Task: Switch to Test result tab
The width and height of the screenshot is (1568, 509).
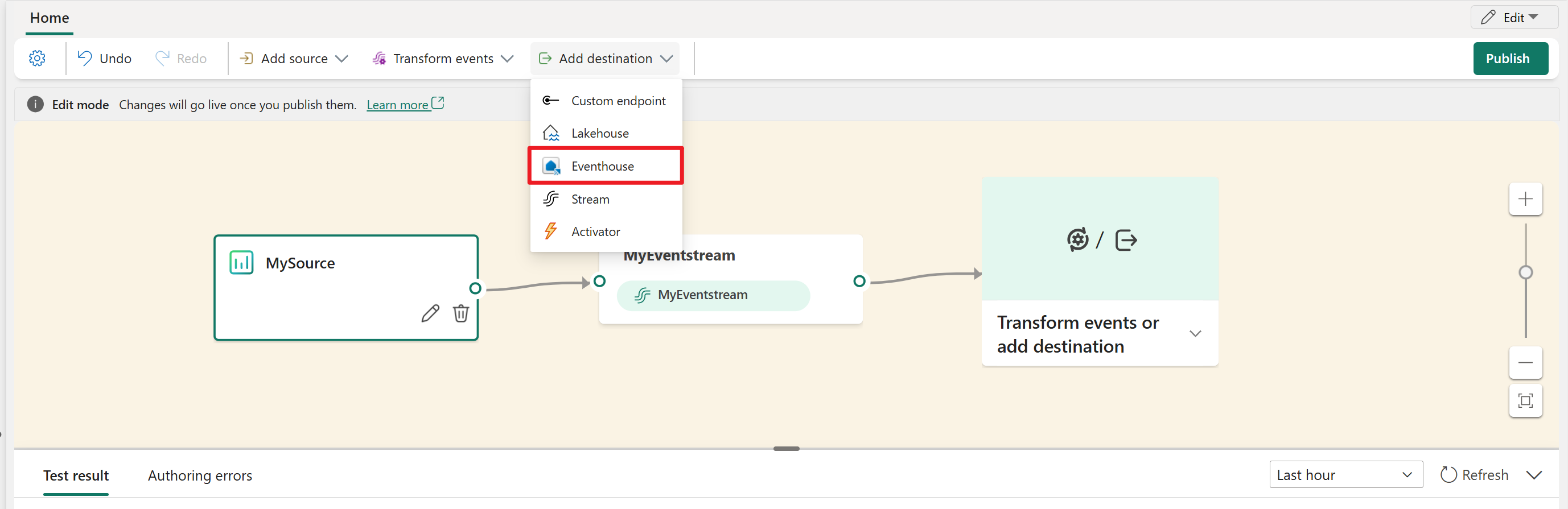Action: point(76,475)
